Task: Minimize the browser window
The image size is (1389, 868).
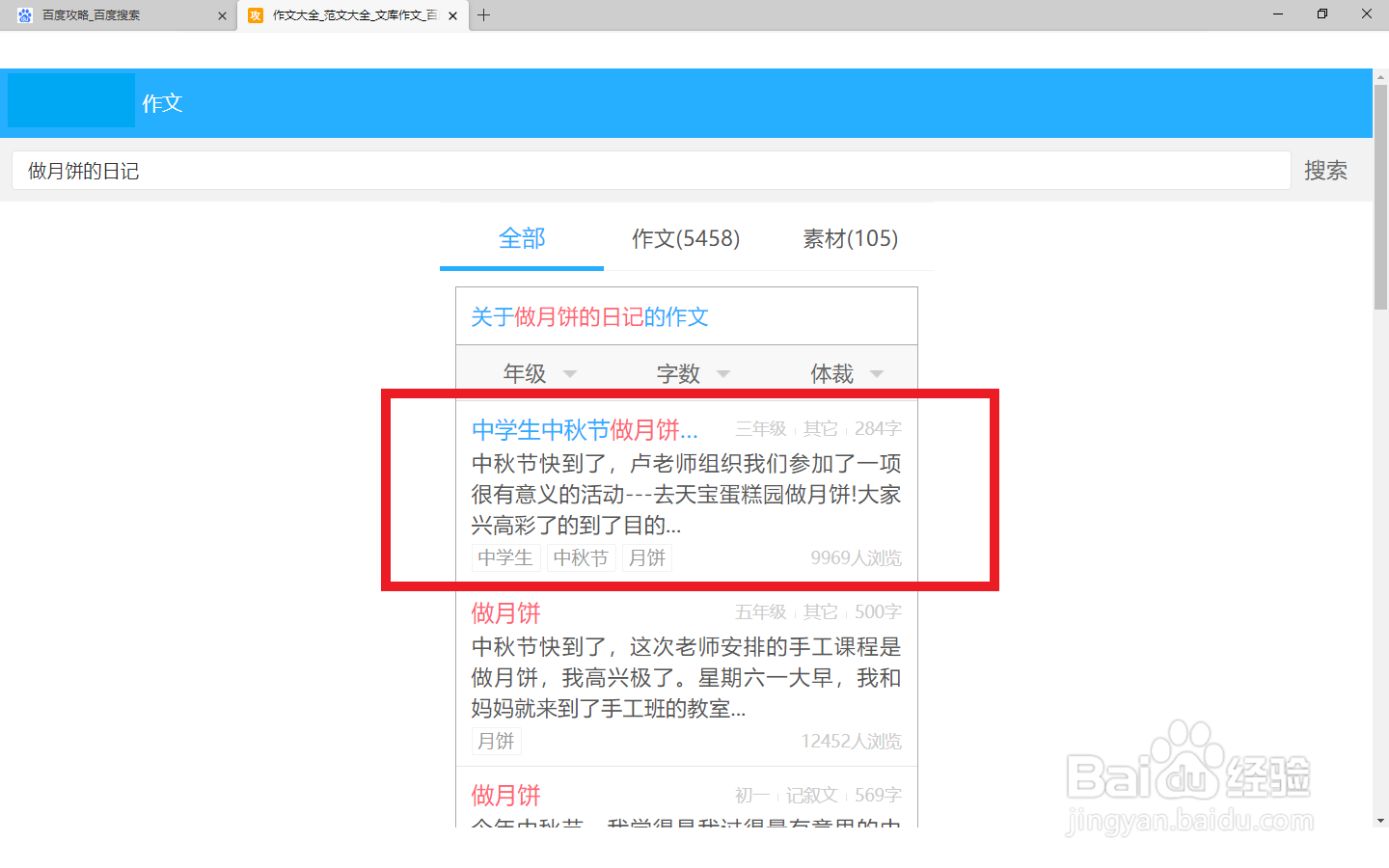Action: coord(1278,14)
